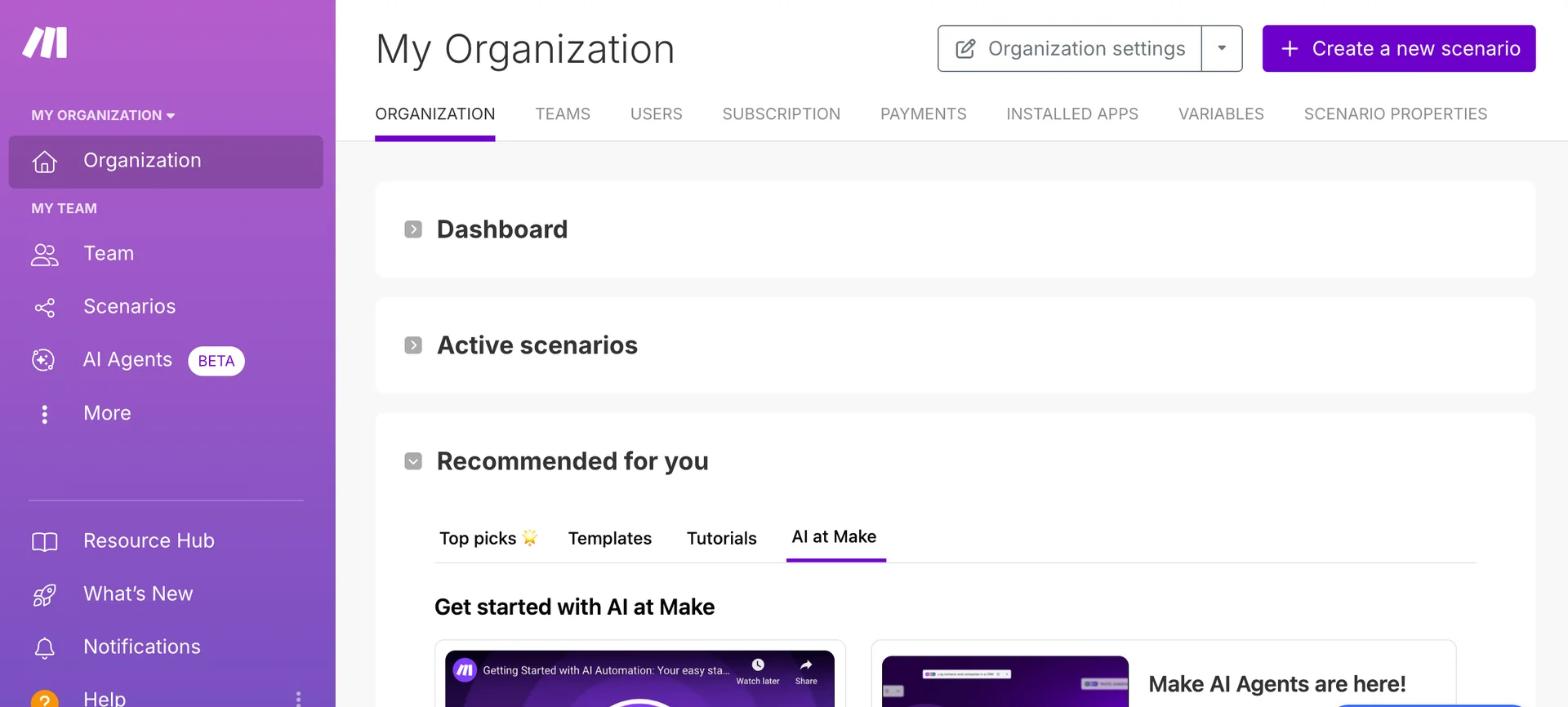Expand the Active scenarios section

(x=413, y=345)
